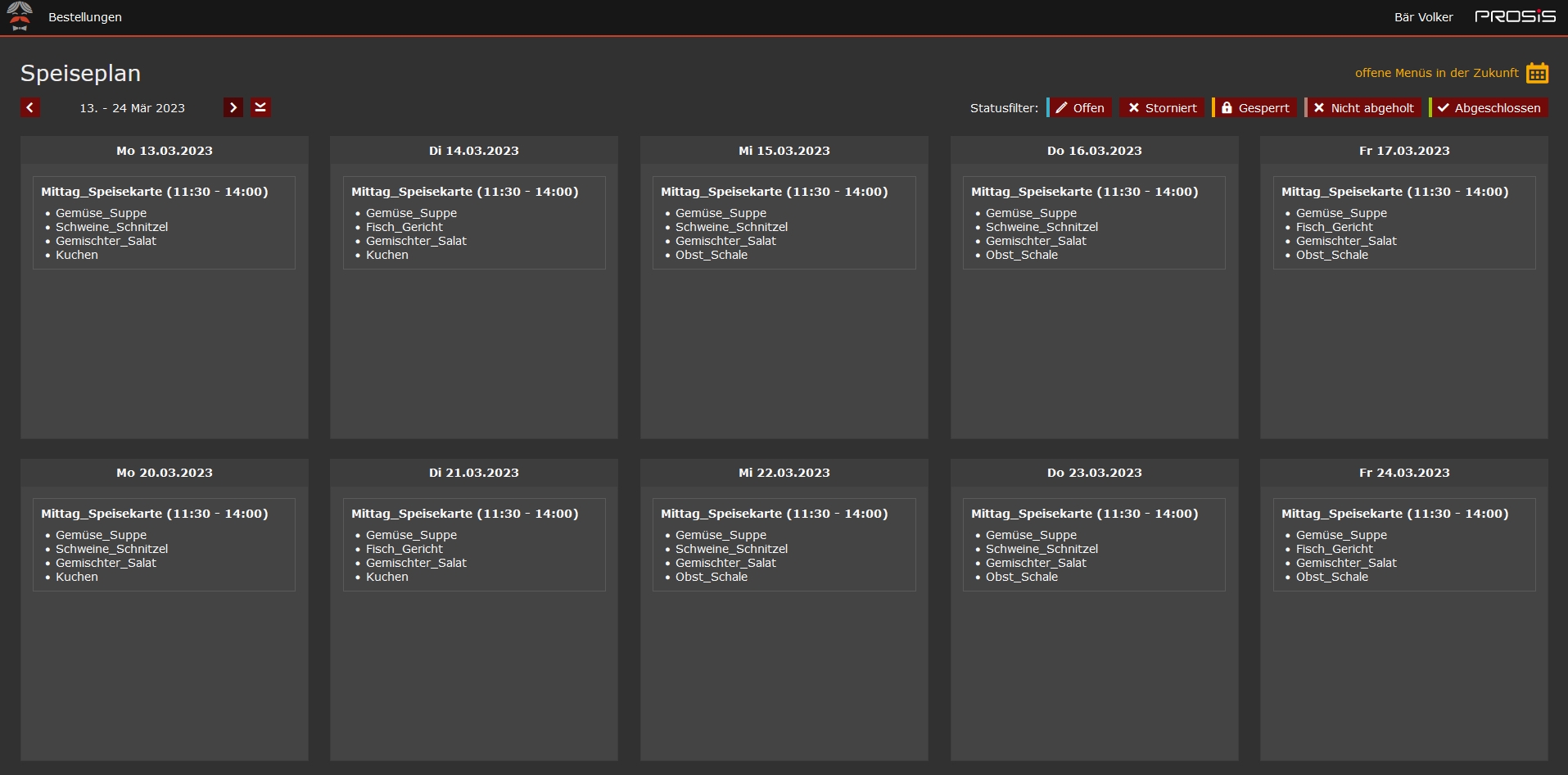Click Schweine_Schnitzel in the Do 23.03.2023 menu
1568x775 pixels.
pyautogui.click(x=1042, y=549)
